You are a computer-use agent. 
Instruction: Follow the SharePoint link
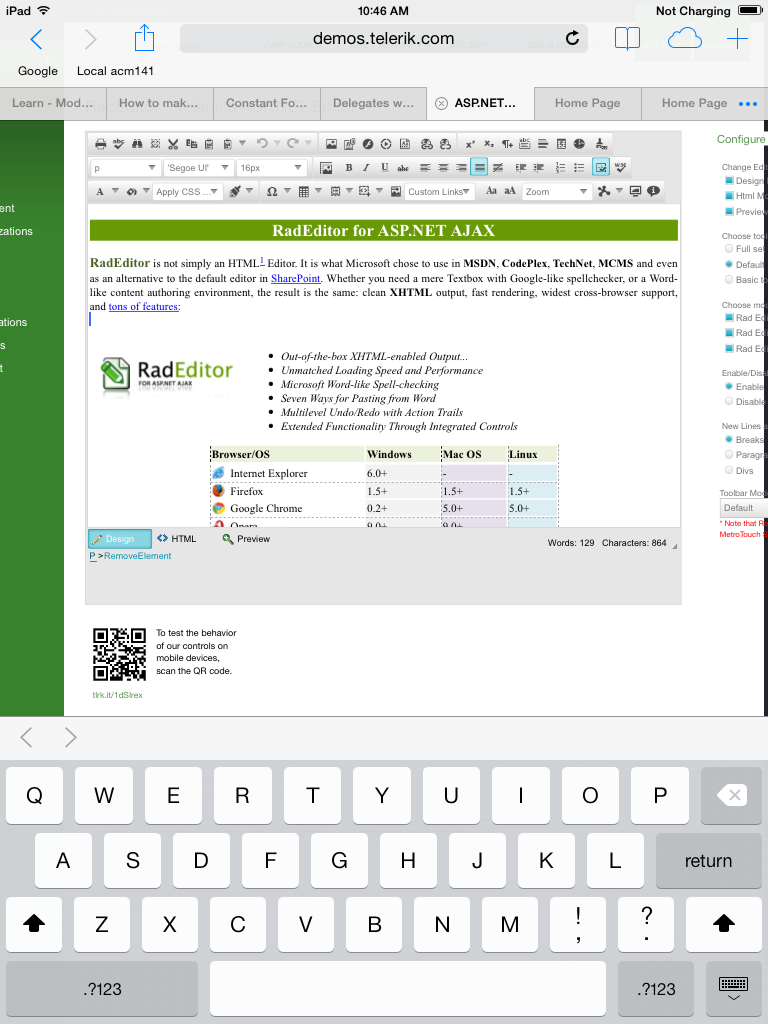pyautogui.click(x=296, y=278)
